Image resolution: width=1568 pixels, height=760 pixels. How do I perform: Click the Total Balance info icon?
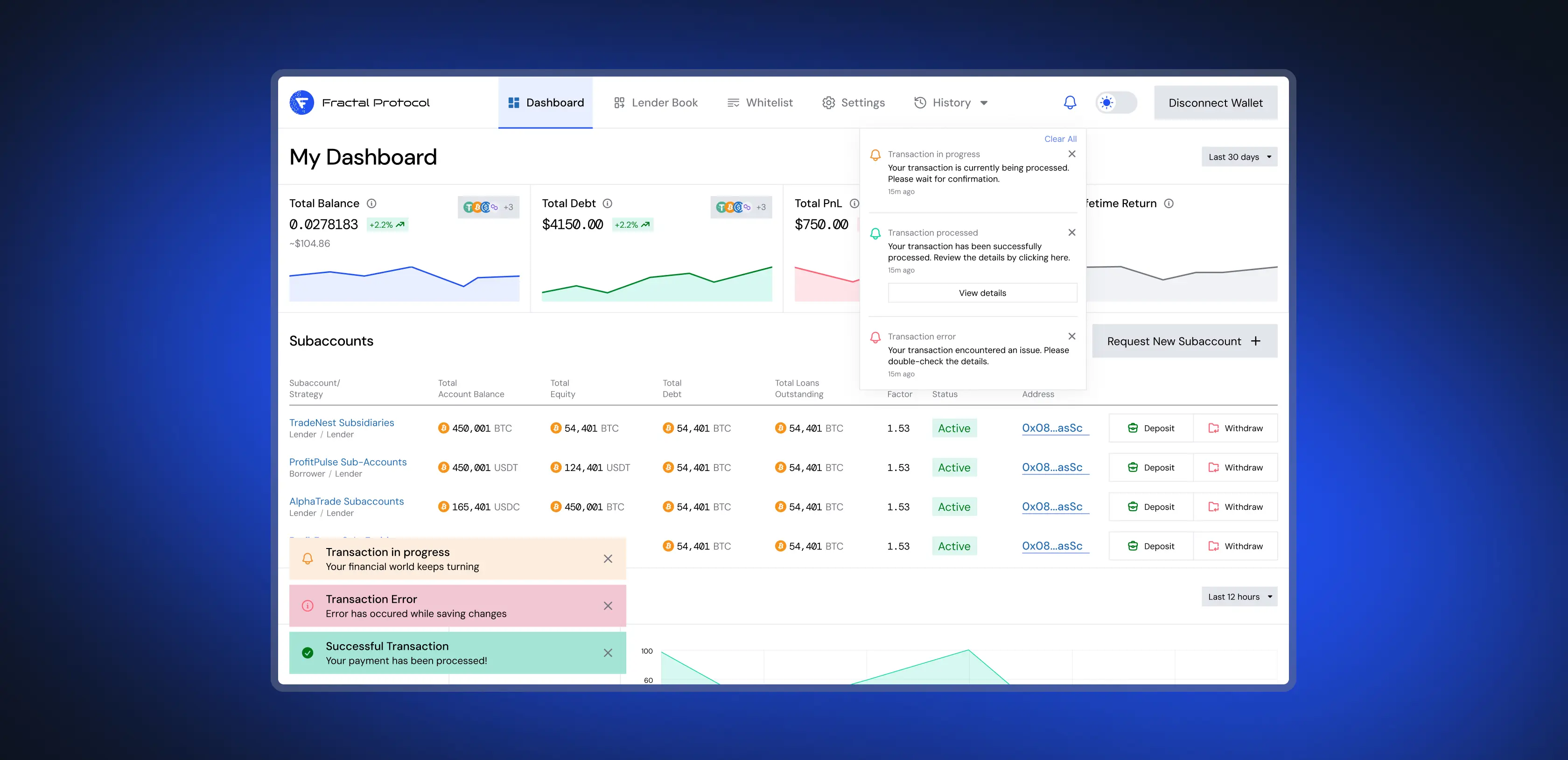pyautogui.click(x=371, y=204)
